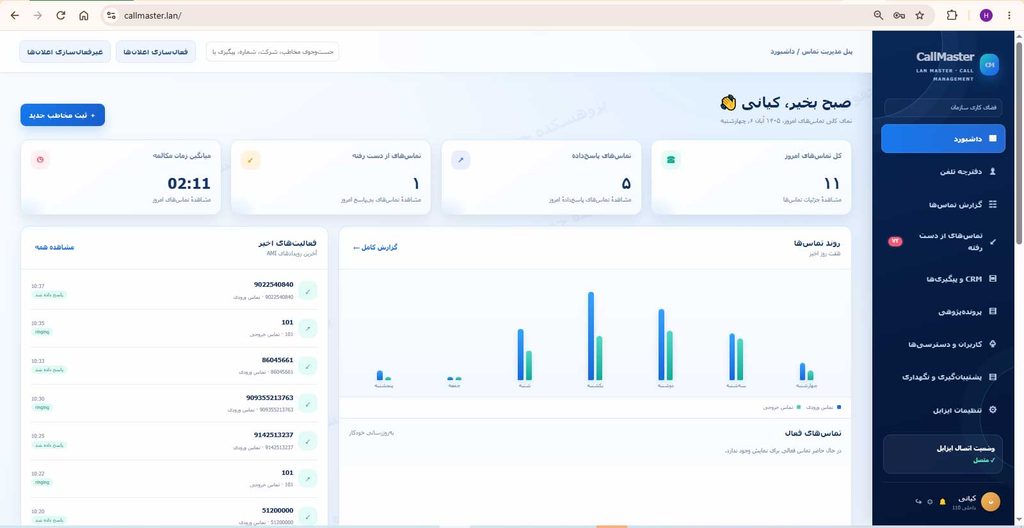The width and height of the screenshot is (1024, 528).
Task: Open 'CRM و پیگیری‌ها' in the sidebar
Action: 943,279
